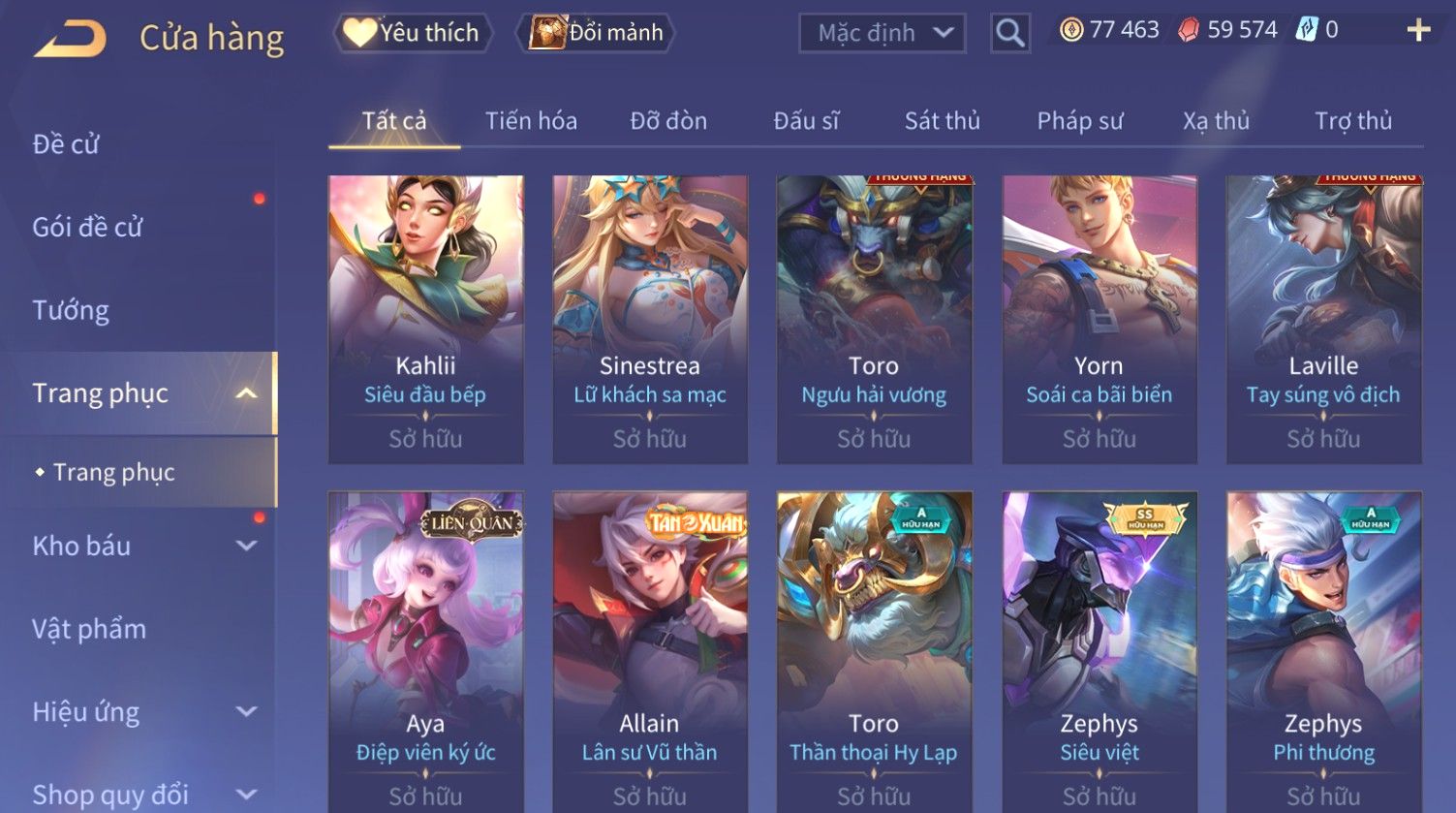This screenshot has width=1456, height=813.
Task: Click the red ruby currency icon
Action: (1189, 30)
